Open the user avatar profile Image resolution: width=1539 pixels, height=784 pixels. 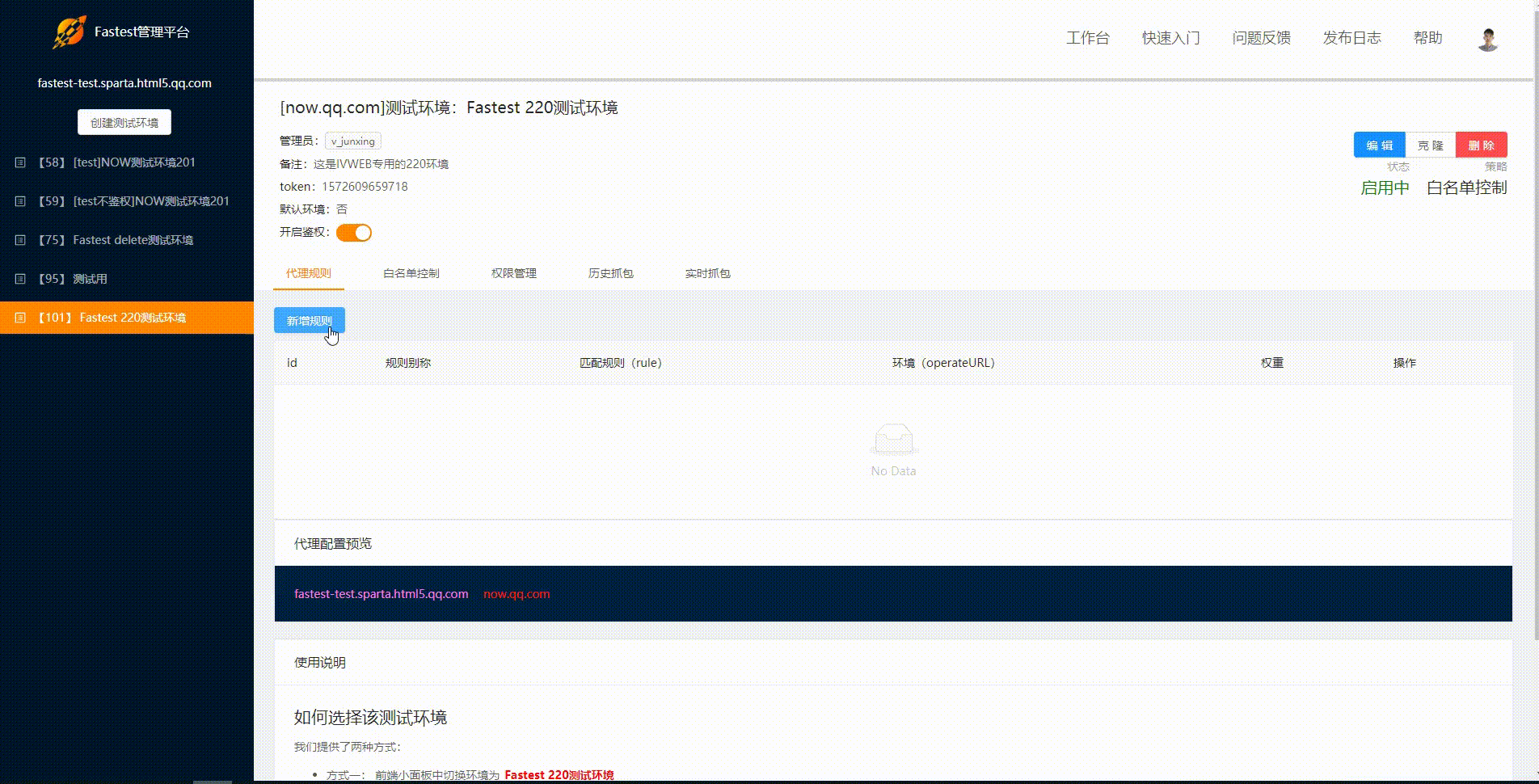pos(1488,39)
